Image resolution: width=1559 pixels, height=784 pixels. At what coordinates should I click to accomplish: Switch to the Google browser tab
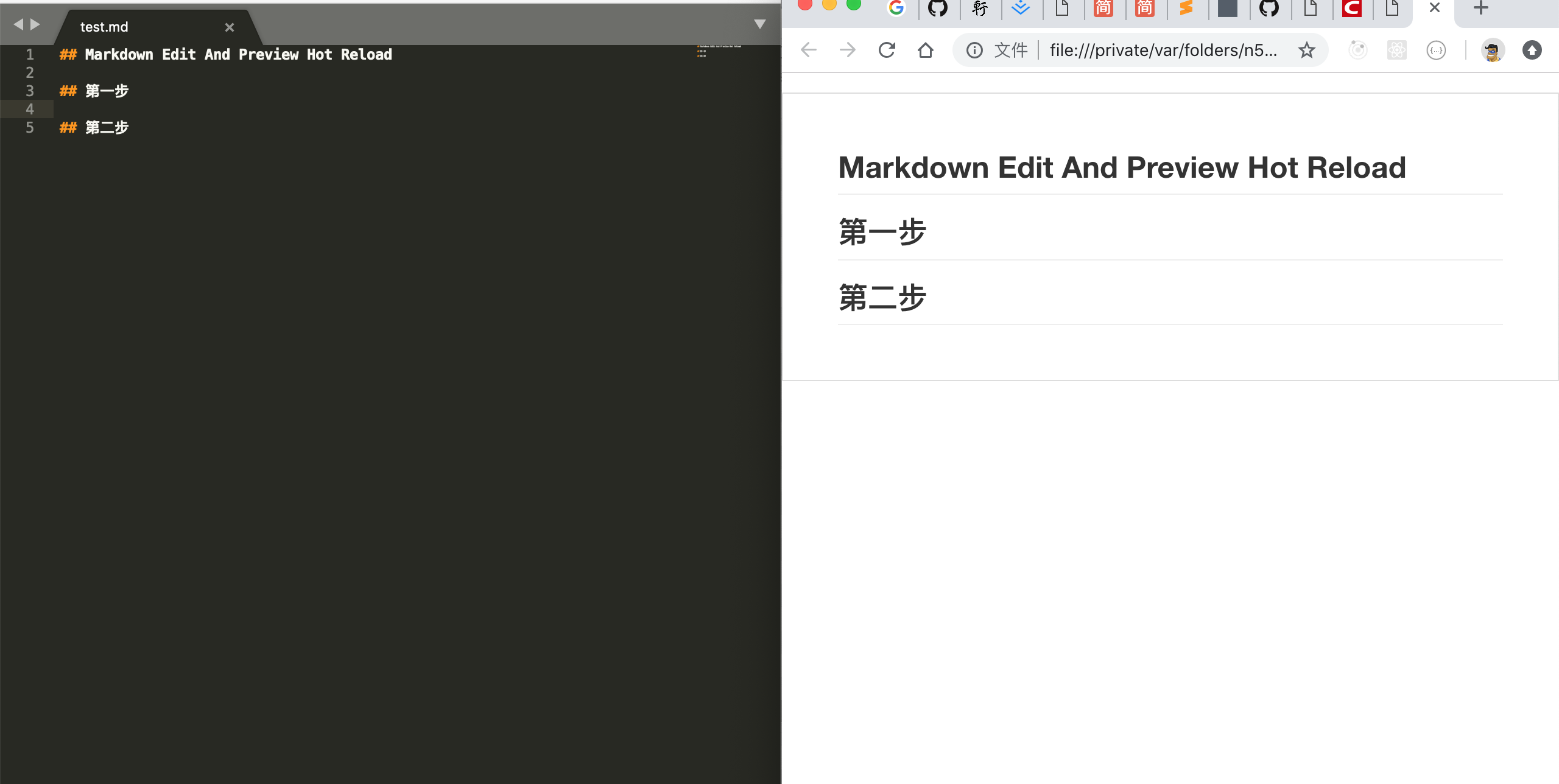896,8
